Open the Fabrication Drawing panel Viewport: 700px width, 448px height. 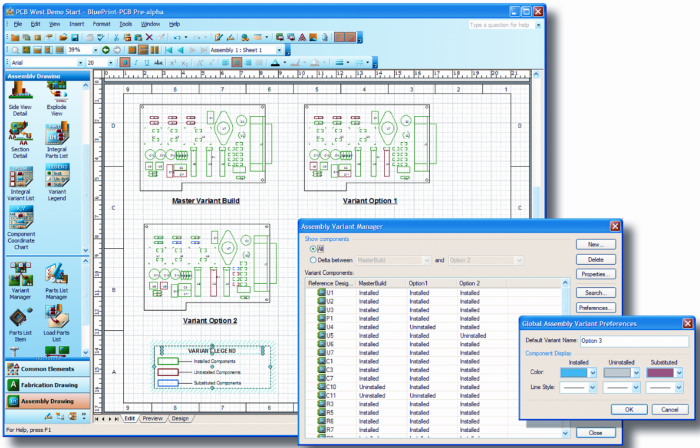click(48, 385)
